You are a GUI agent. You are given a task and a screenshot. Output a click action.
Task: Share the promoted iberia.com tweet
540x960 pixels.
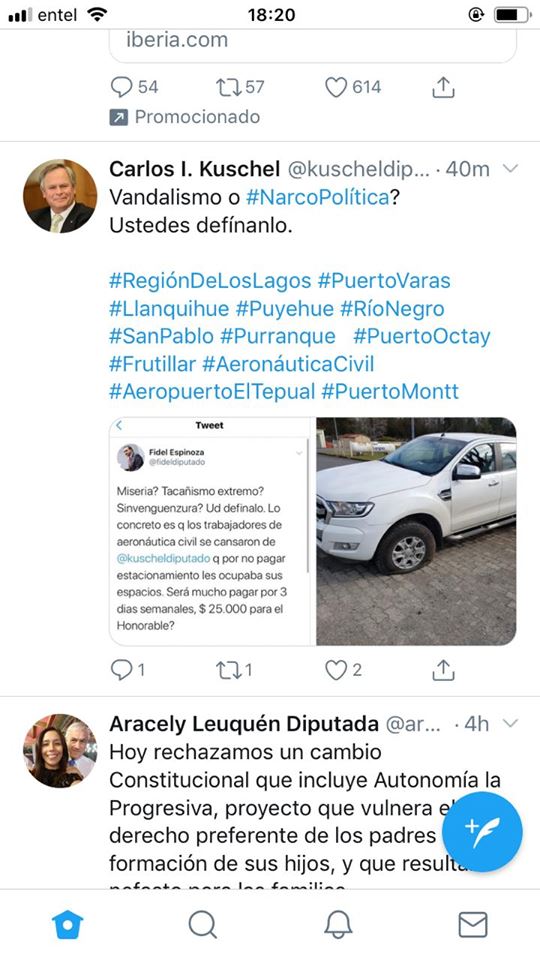443,87
